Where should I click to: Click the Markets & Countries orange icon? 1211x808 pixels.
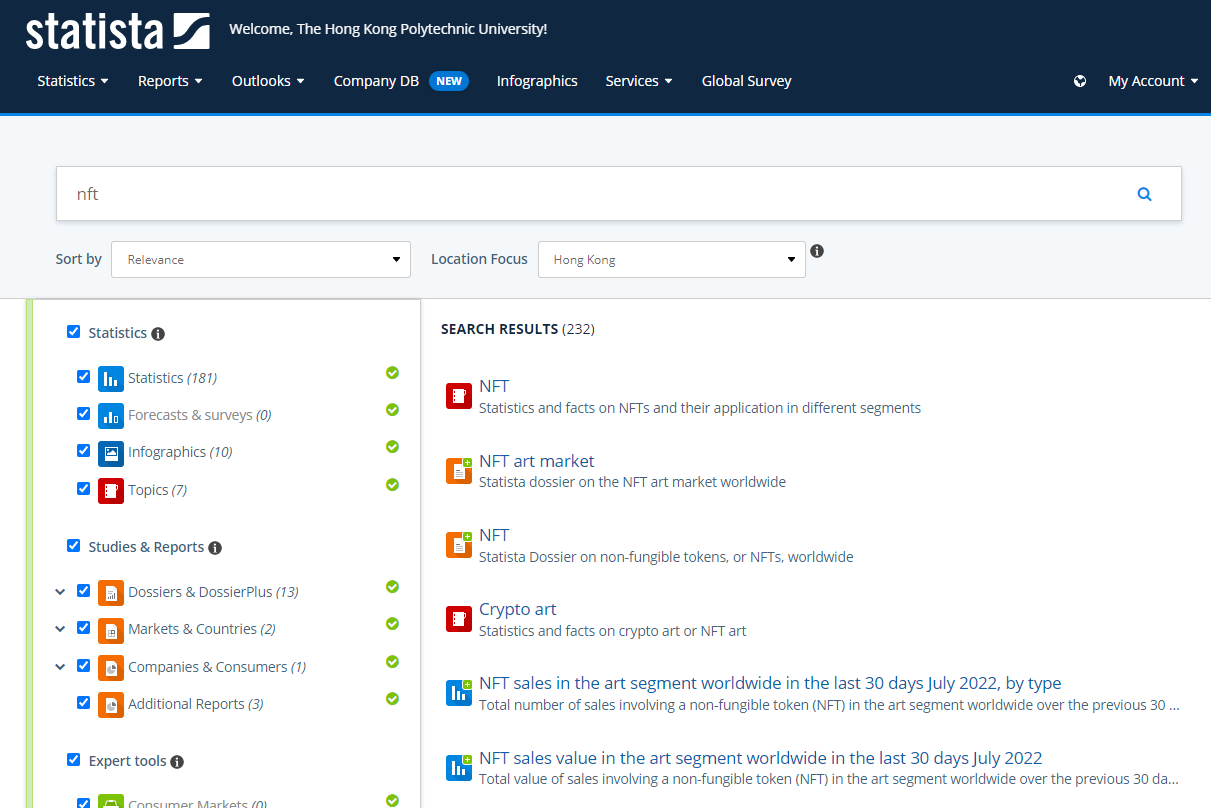(x=110, y=629)
